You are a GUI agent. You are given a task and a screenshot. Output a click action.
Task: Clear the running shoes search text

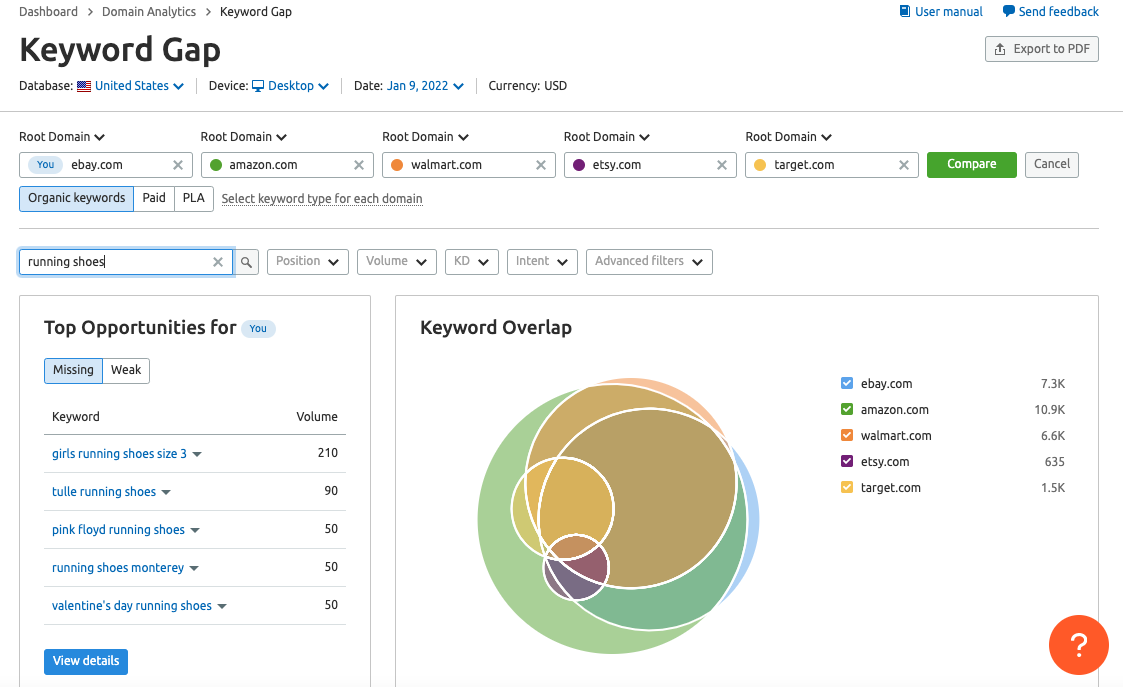(218, 262)
